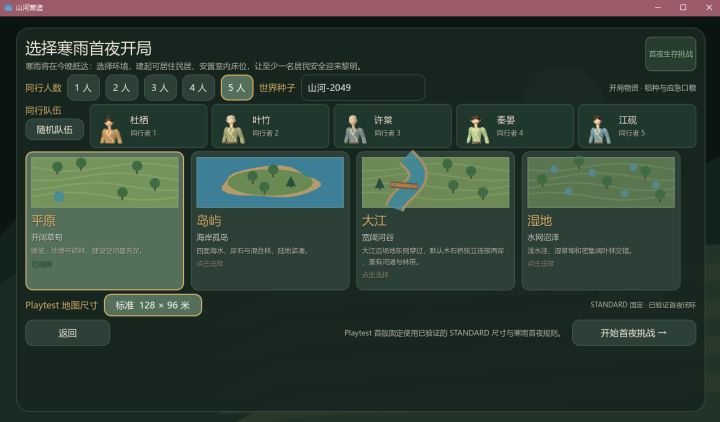720x422 pixels.
Task: Click the app icon in title bar
Action: (8, 8)
